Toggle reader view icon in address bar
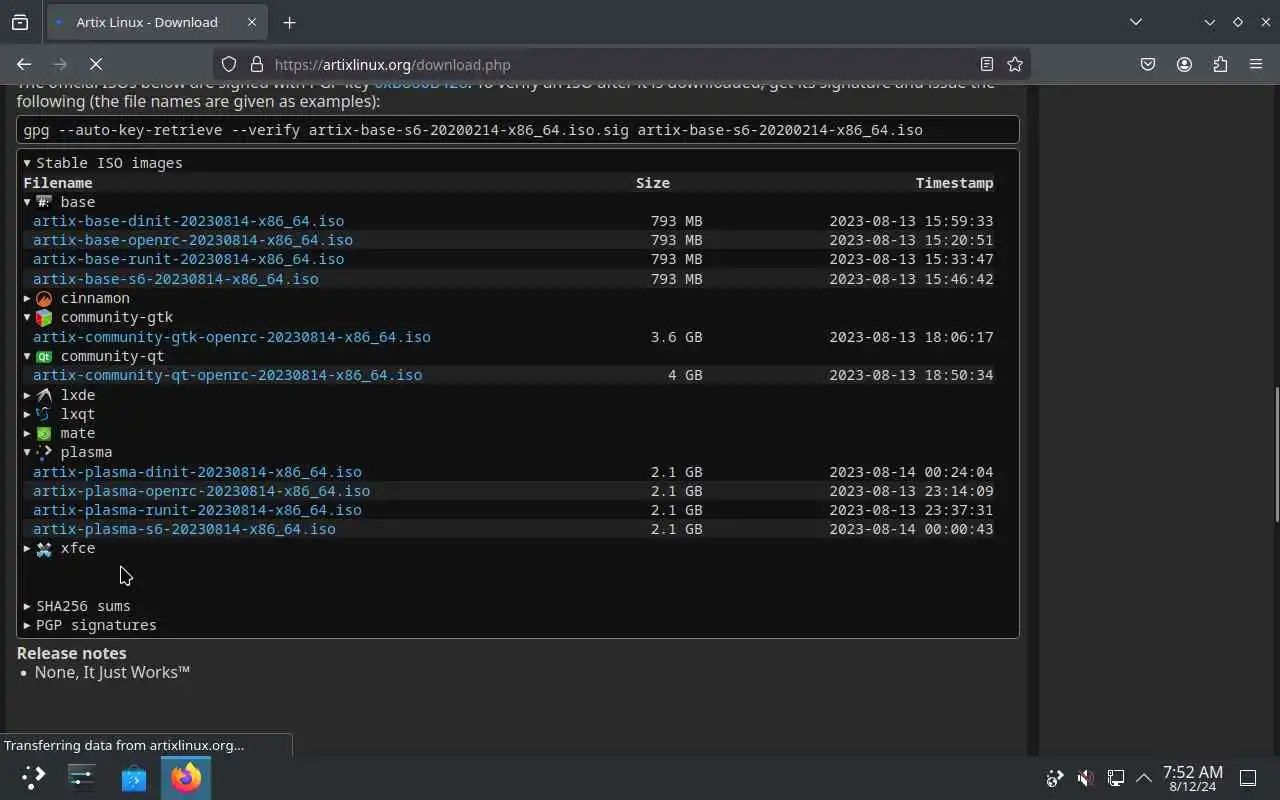The height and width of the screenshot is (800, 1280). [986, 64]
